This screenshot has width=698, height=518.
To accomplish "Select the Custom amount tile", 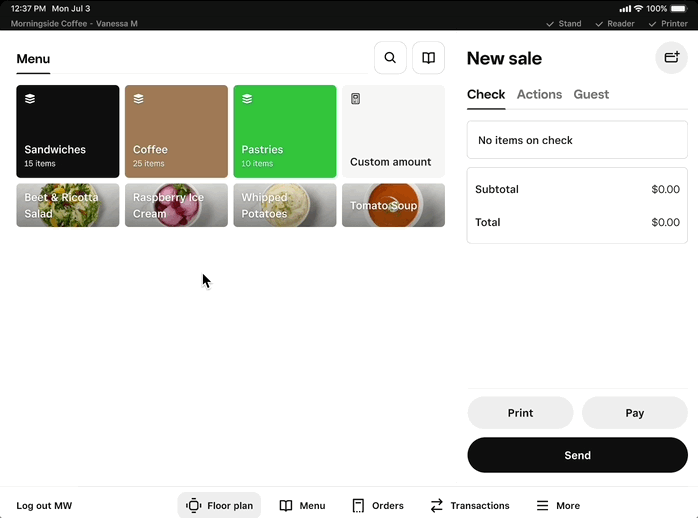I will pos(393,131).
